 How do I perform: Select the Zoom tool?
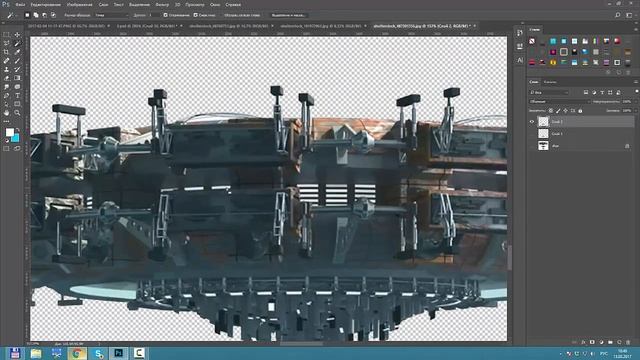[x=17, y=113]
